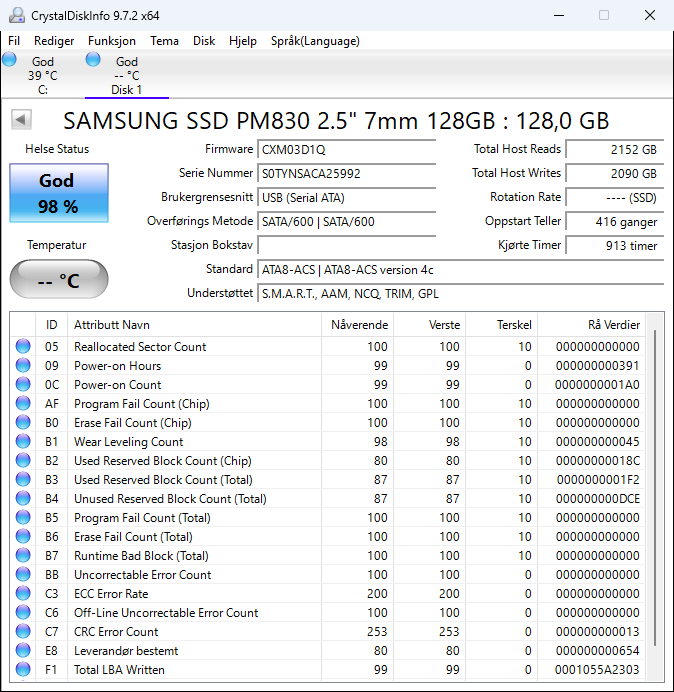Click the CRC Error Count attribute name
674x692 pixels.
116,632
